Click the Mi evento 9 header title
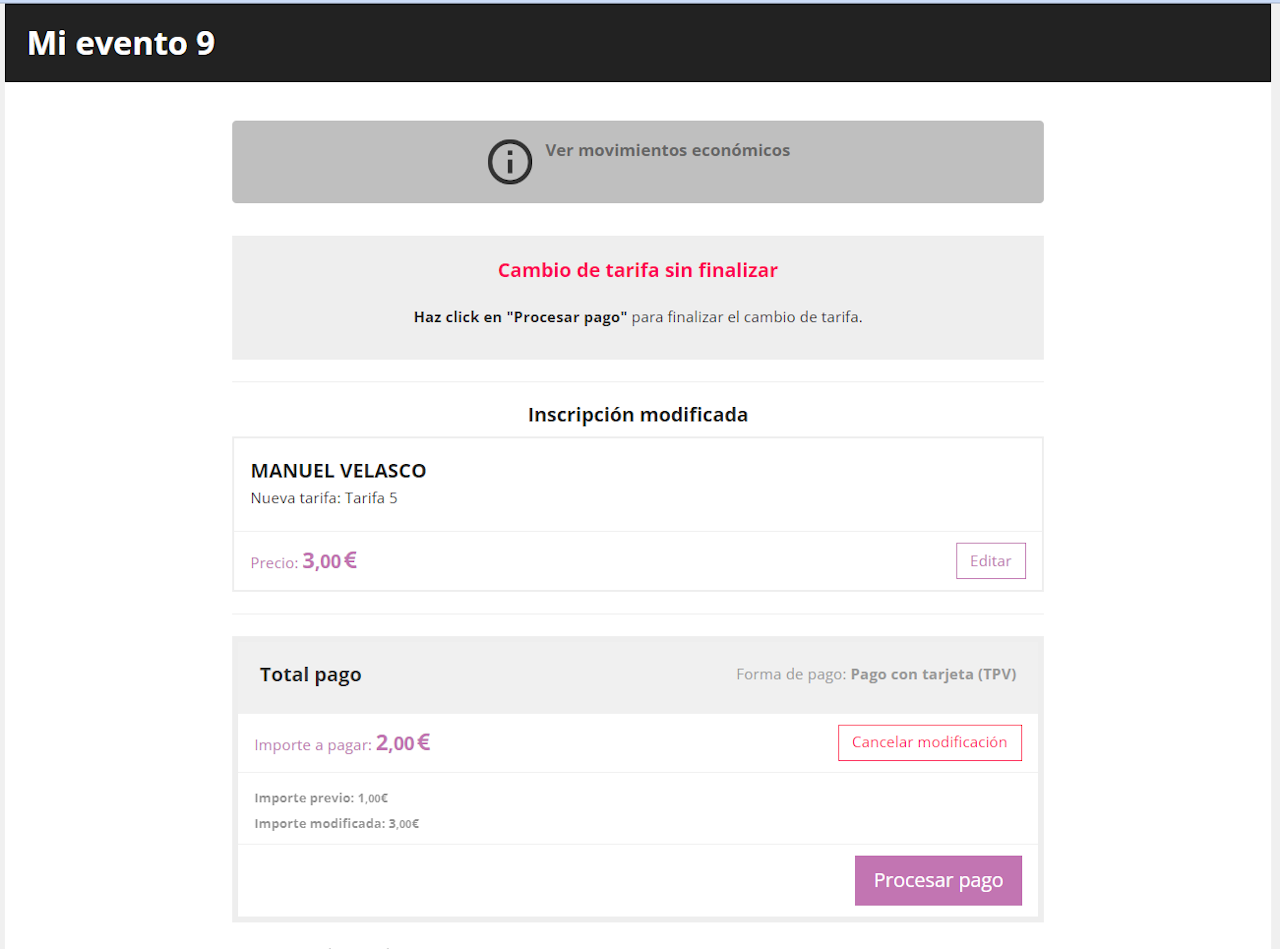The height and width of the screenshot is (949, 1280). tap(121, 43)
